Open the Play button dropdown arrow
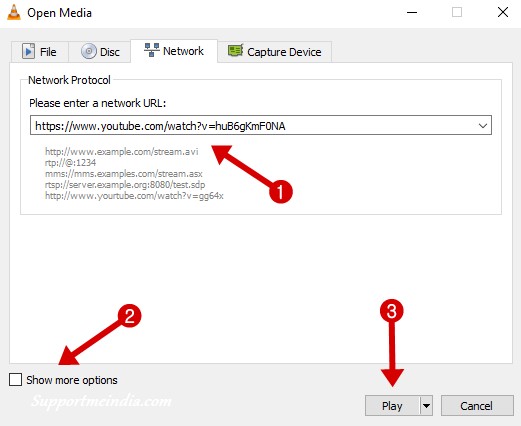The image size is (521, 426). click(x=426, y=406)
